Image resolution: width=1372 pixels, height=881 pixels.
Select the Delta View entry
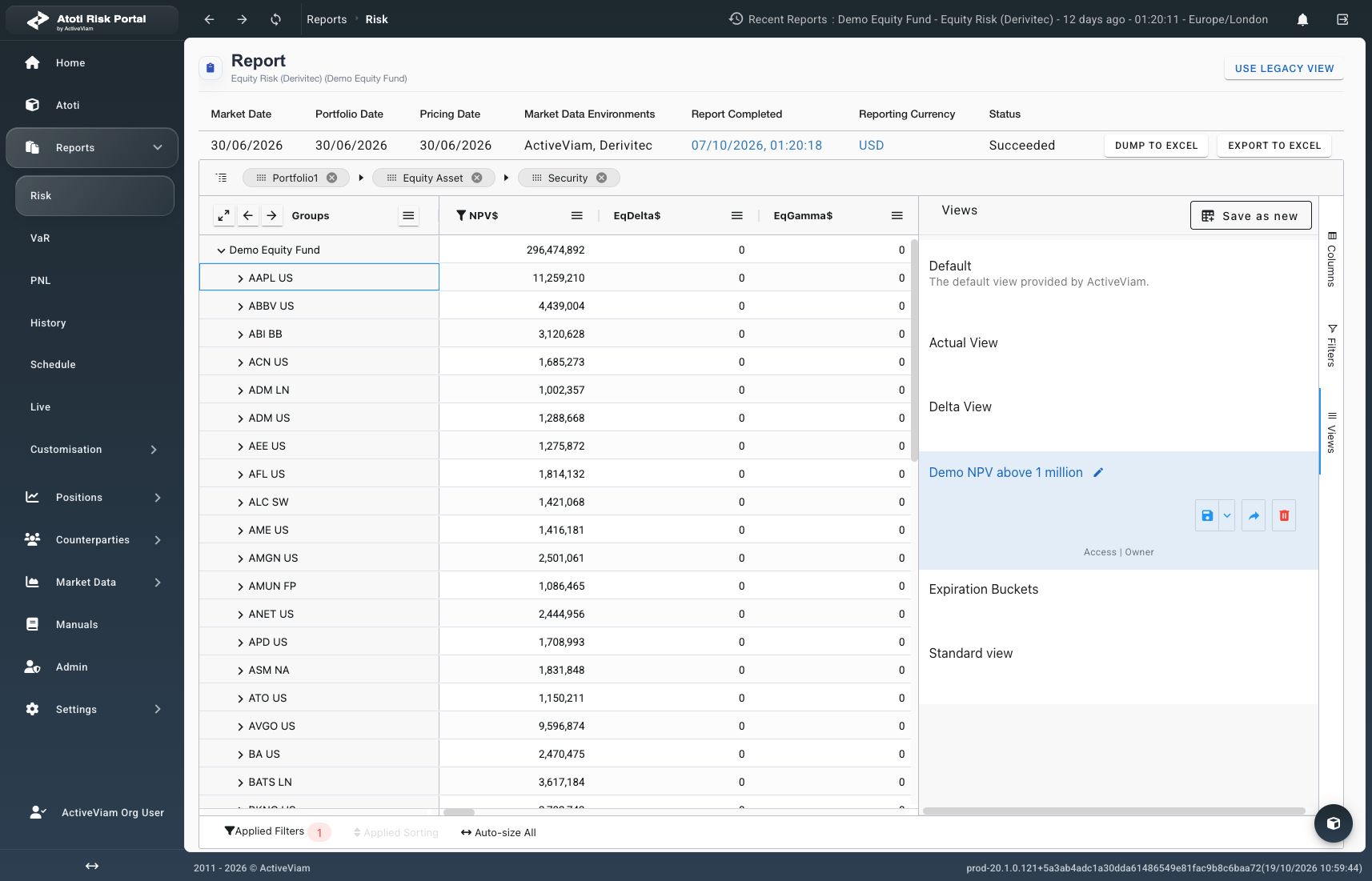(1118, 406)
